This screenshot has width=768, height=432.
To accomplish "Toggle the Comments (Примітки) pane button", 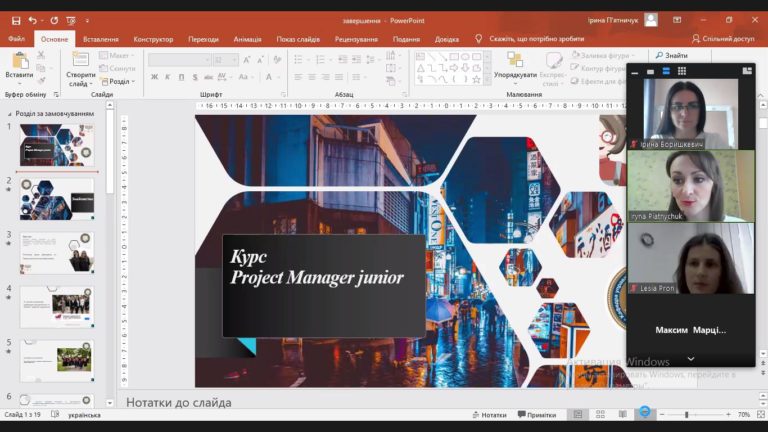I will point(537,415).
